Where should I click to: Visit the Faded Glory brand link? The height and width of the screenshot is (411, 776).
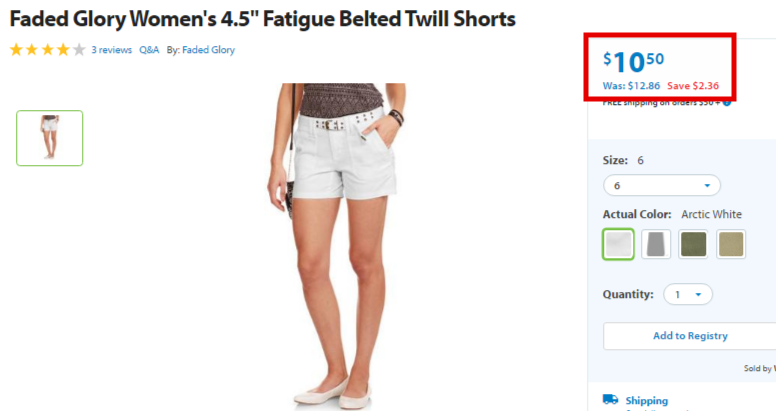(208, 50)
